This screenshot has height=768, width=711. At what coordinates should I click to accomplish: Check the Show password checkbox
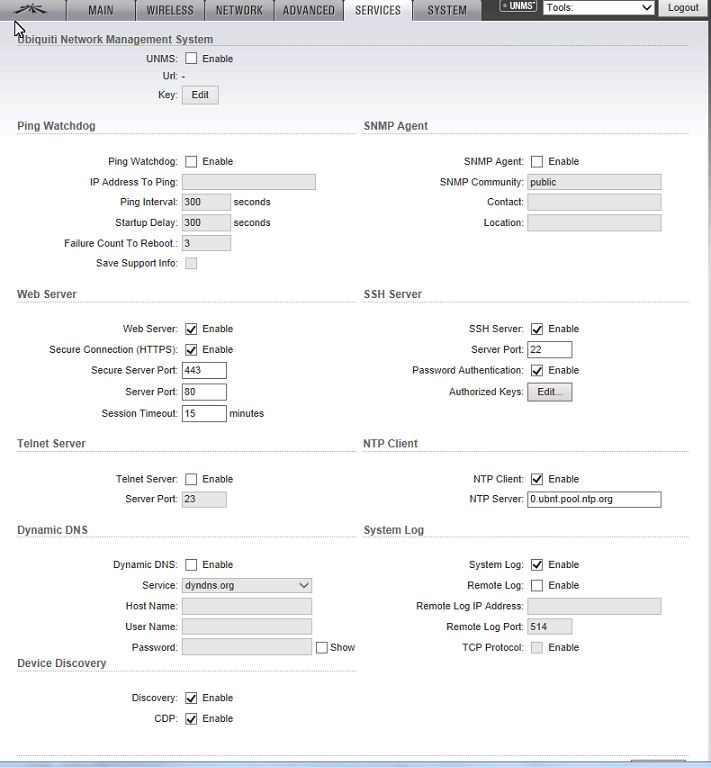tap(322, 648)
